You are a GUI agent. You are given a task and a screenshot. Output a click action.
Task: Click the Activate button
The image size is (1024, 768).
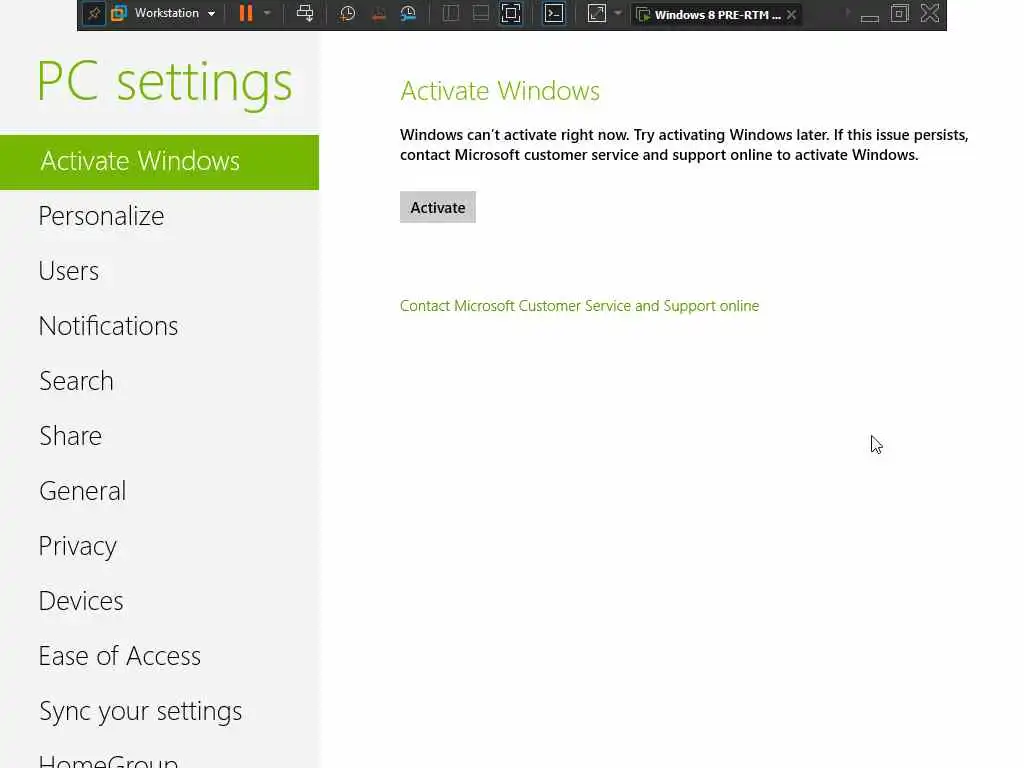pyautogui.click(x=438, y=207)
